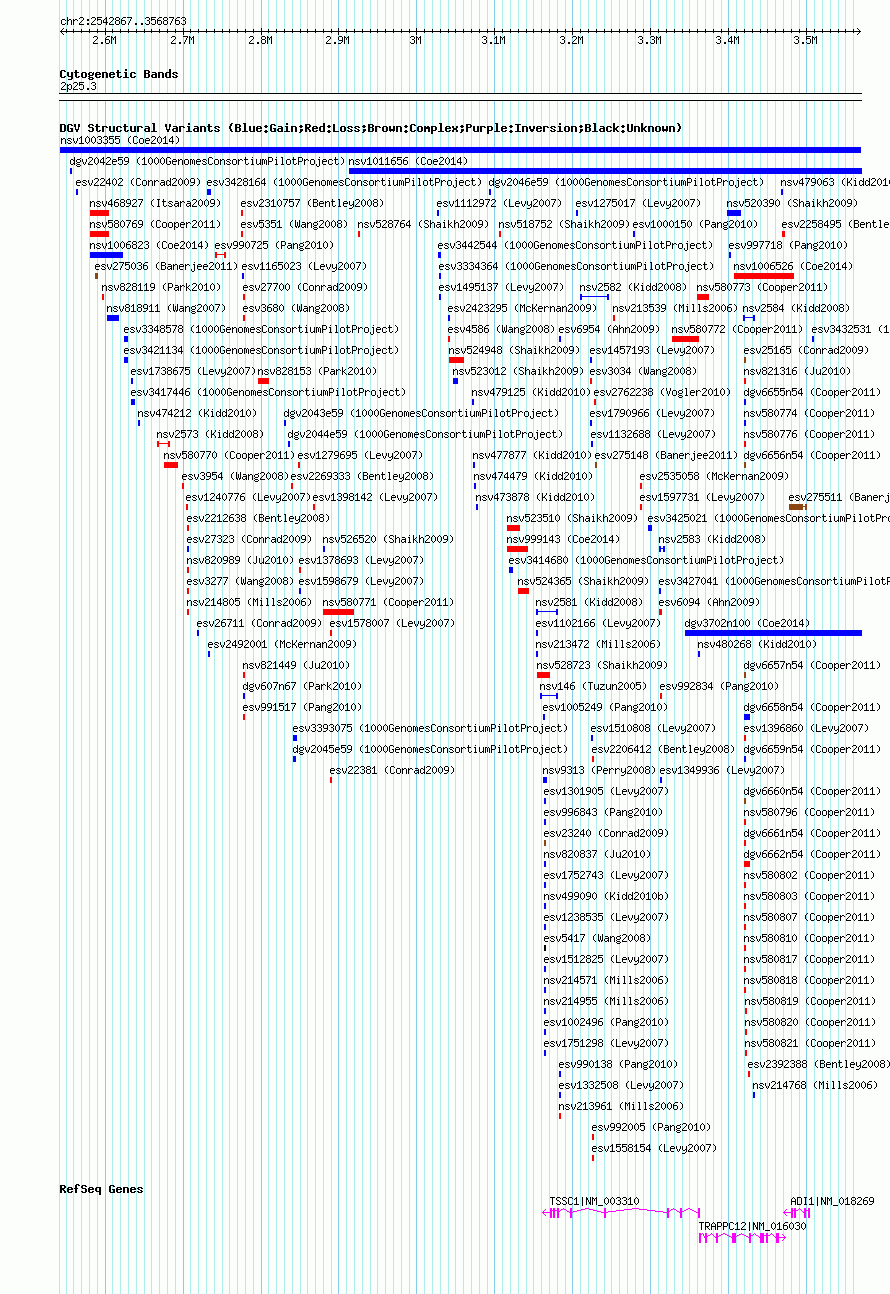Image resolution: width=890 pixels, height=1294 pixels.
Task: Select the nsv1006823 (Coe2014) label
Action: coord(149,245)
